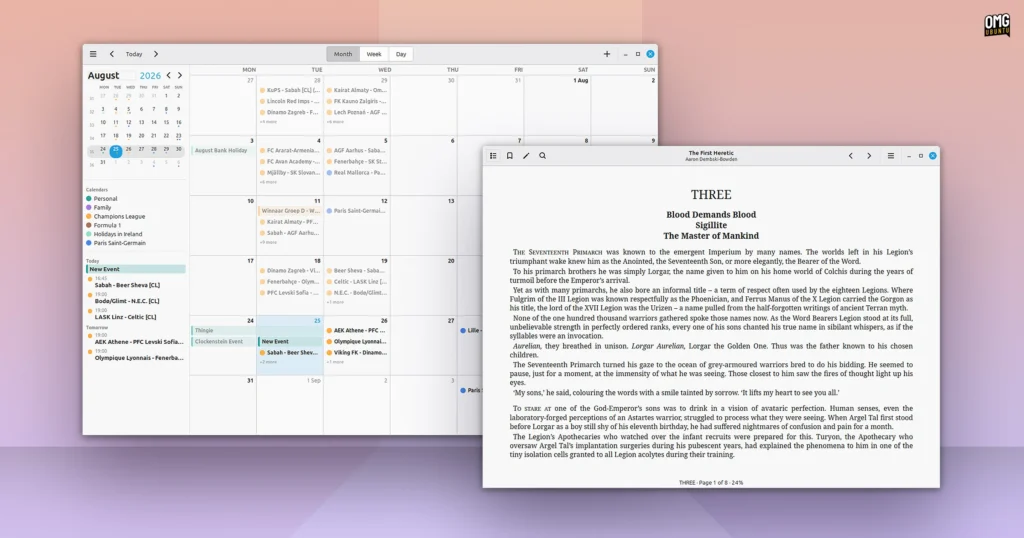This screenshot has width=1024, height=538.
Task: Open Celtic - LASK Linz event
Action: [357, 282]
